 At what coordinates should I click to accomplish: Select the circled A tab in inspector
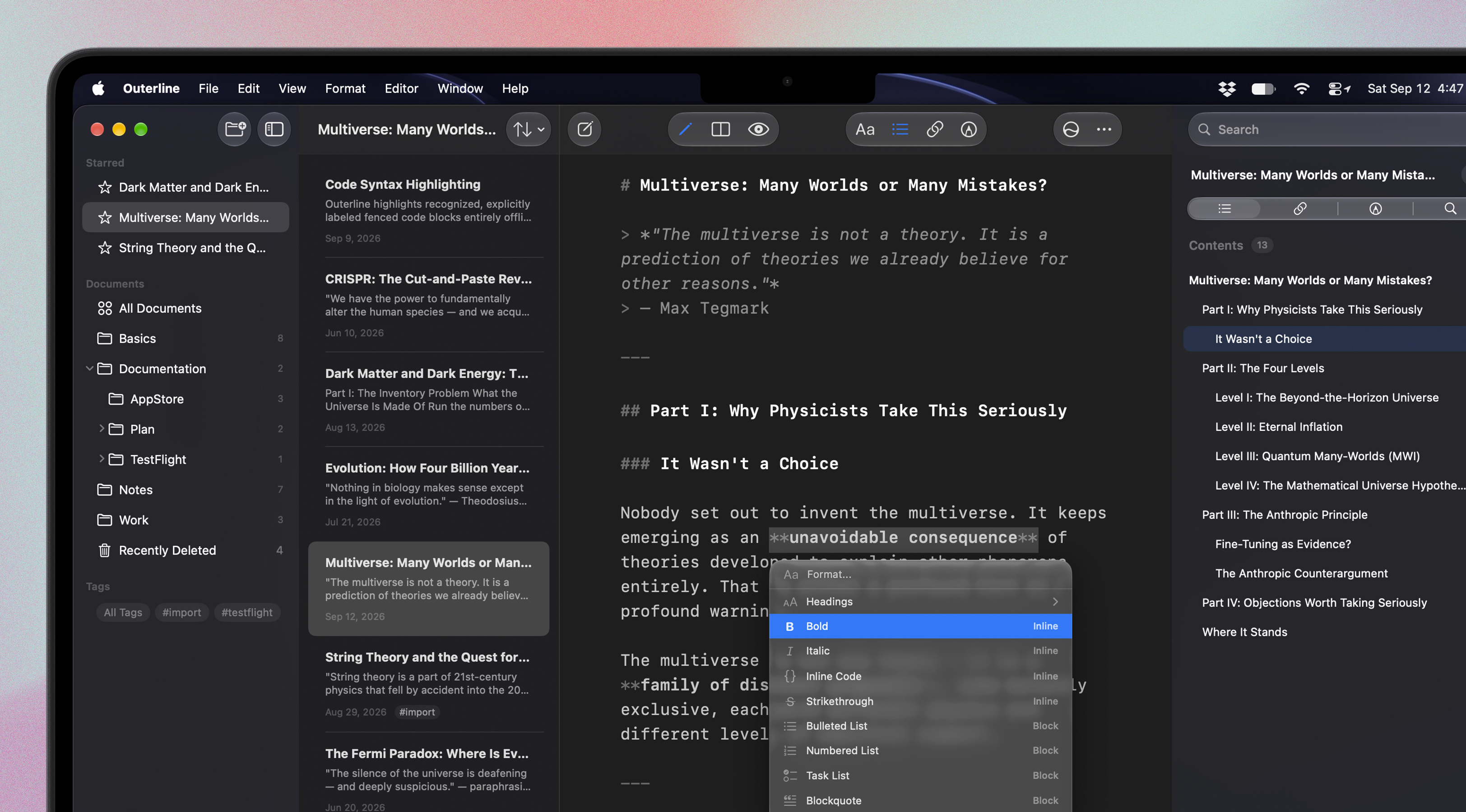point(1375,209)
